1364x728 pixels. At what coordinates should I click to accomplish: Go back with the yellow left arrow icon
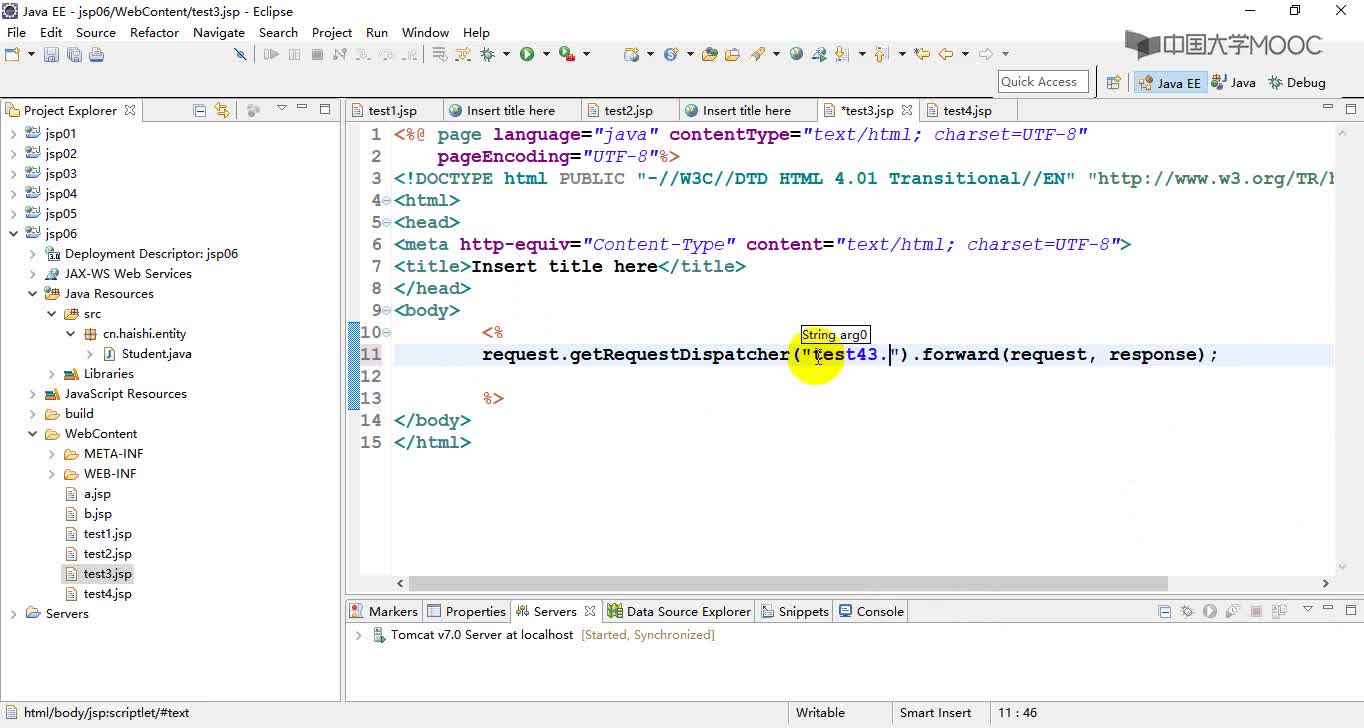tap(945, 54)
